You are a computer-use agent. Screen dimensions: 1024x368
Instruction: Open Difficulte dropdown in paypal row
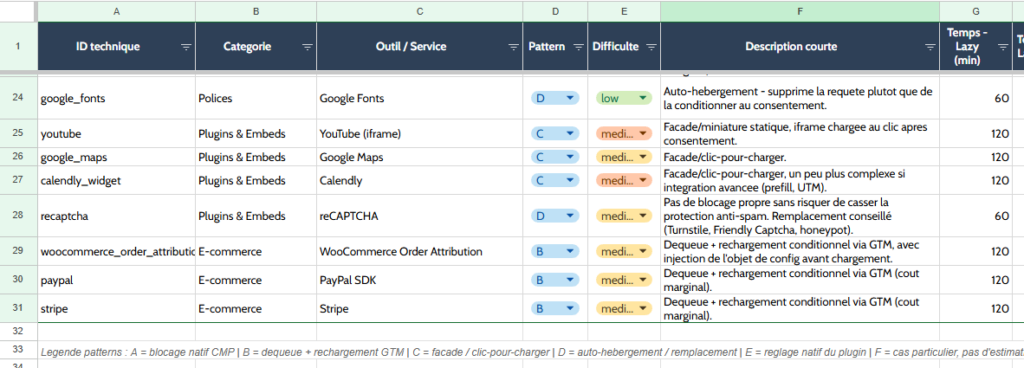pyautogui.click(x=624, y=280)
